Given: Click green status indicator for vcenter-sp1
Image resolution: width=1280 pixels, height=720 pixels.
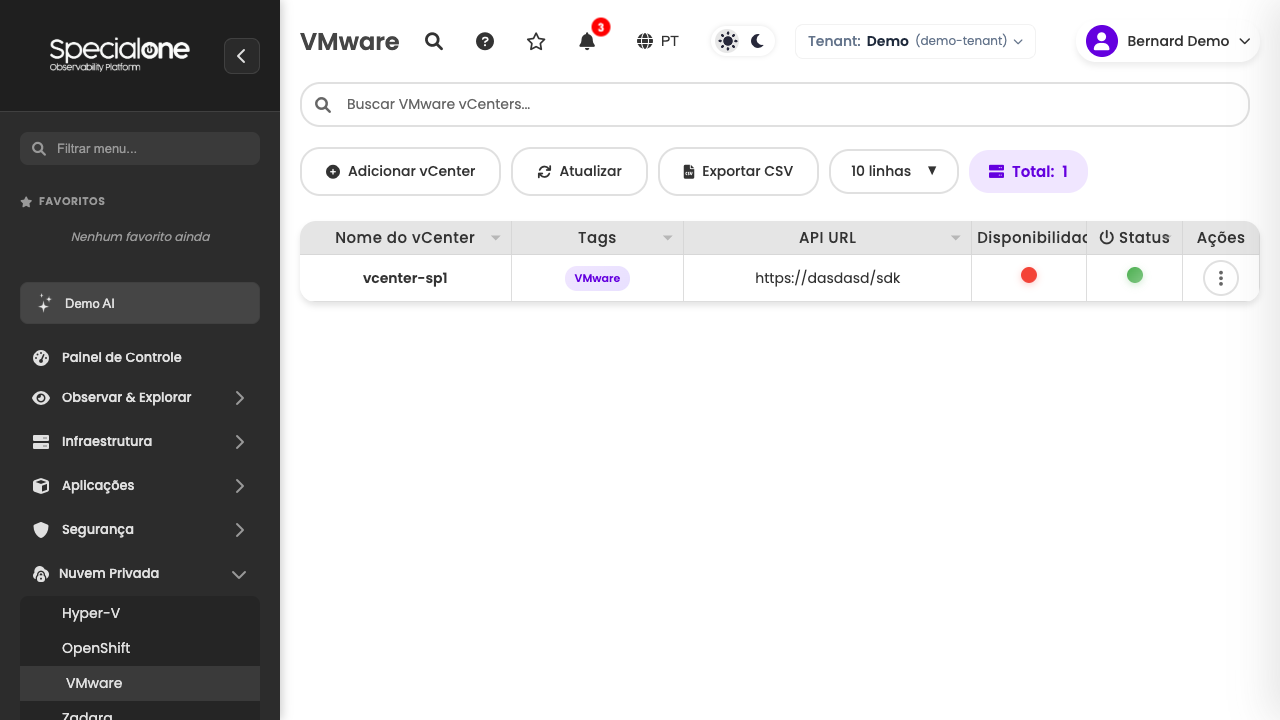Looking at the screenshot, I should (1135, 275).
